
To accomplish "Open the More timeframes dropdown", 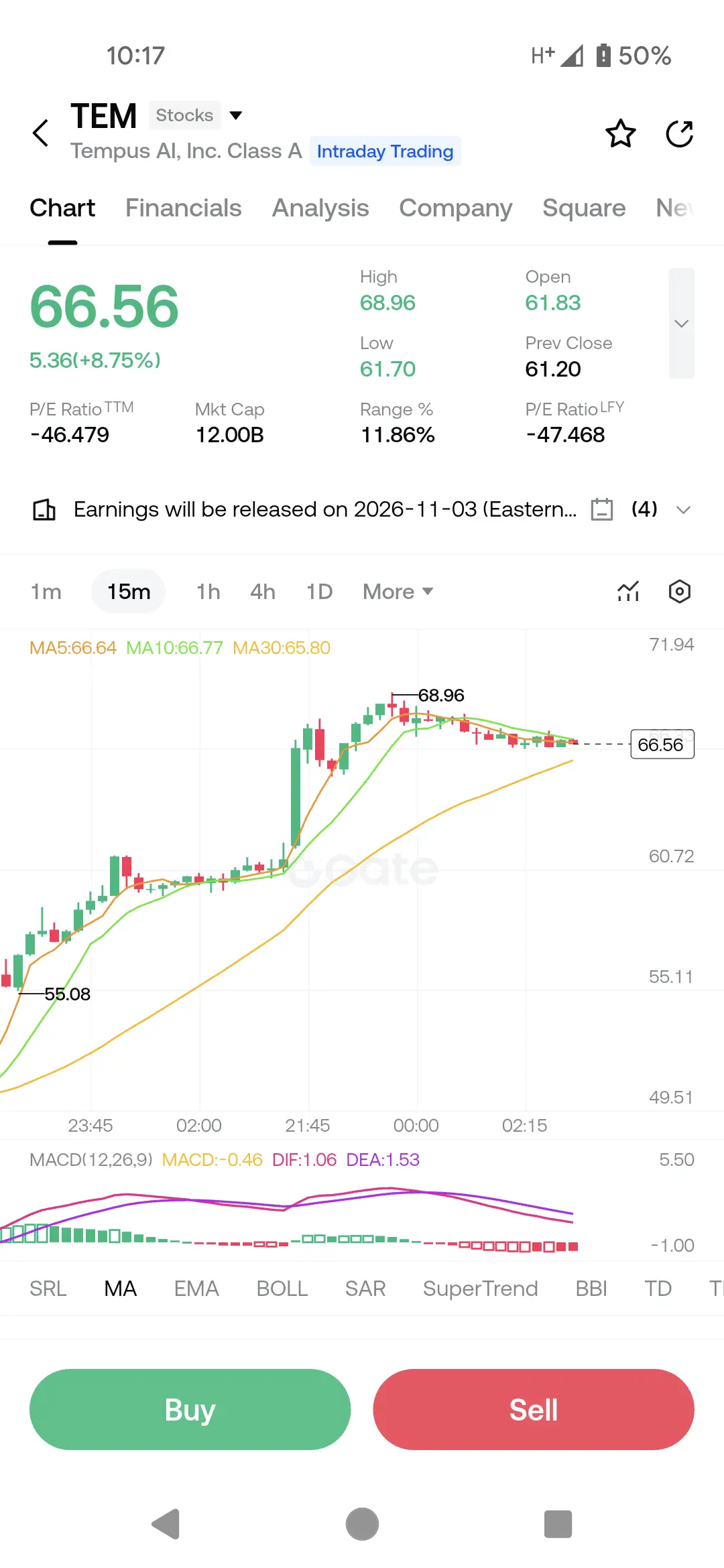I will 398,592.
